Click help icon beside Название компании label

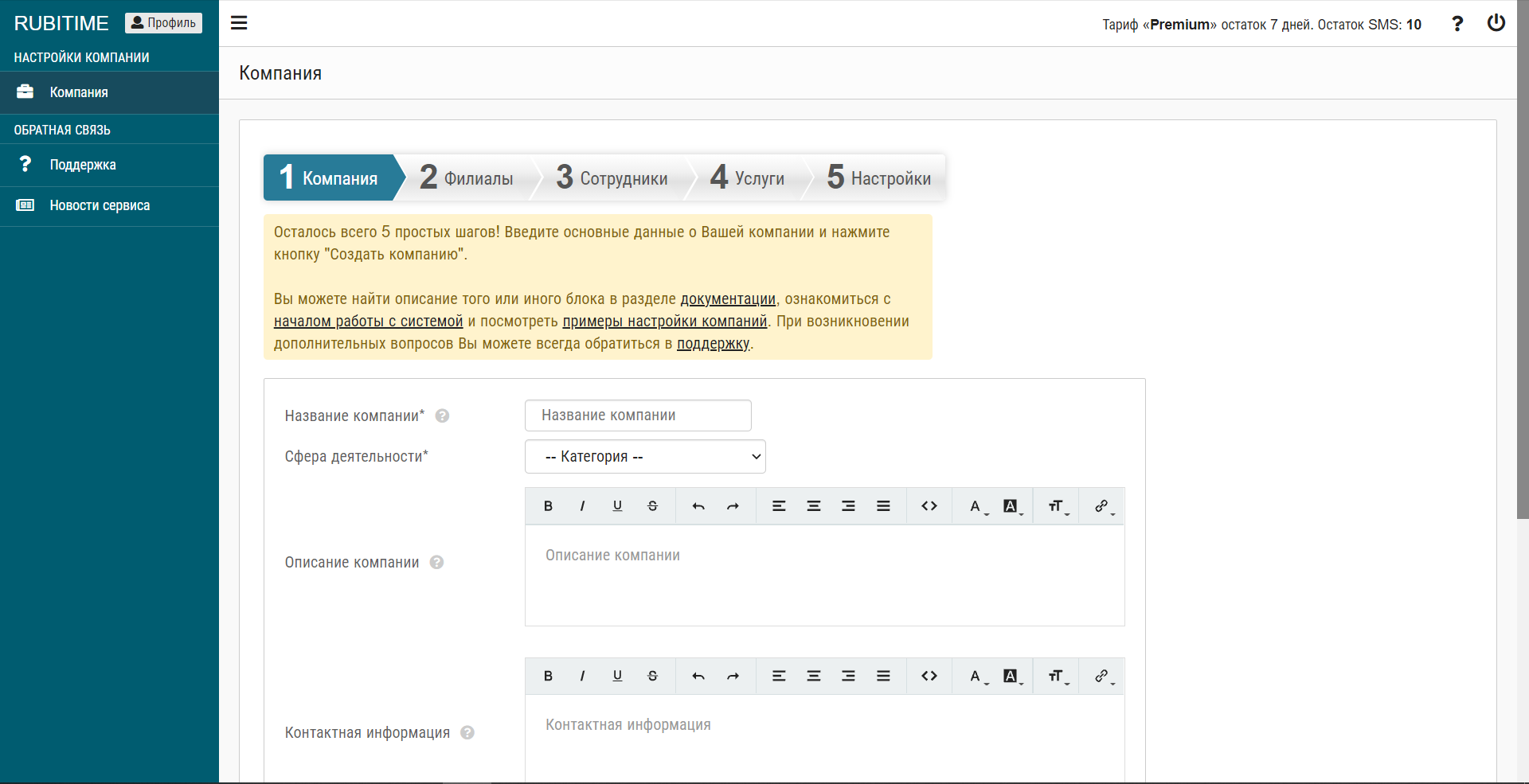click(443, 415)
